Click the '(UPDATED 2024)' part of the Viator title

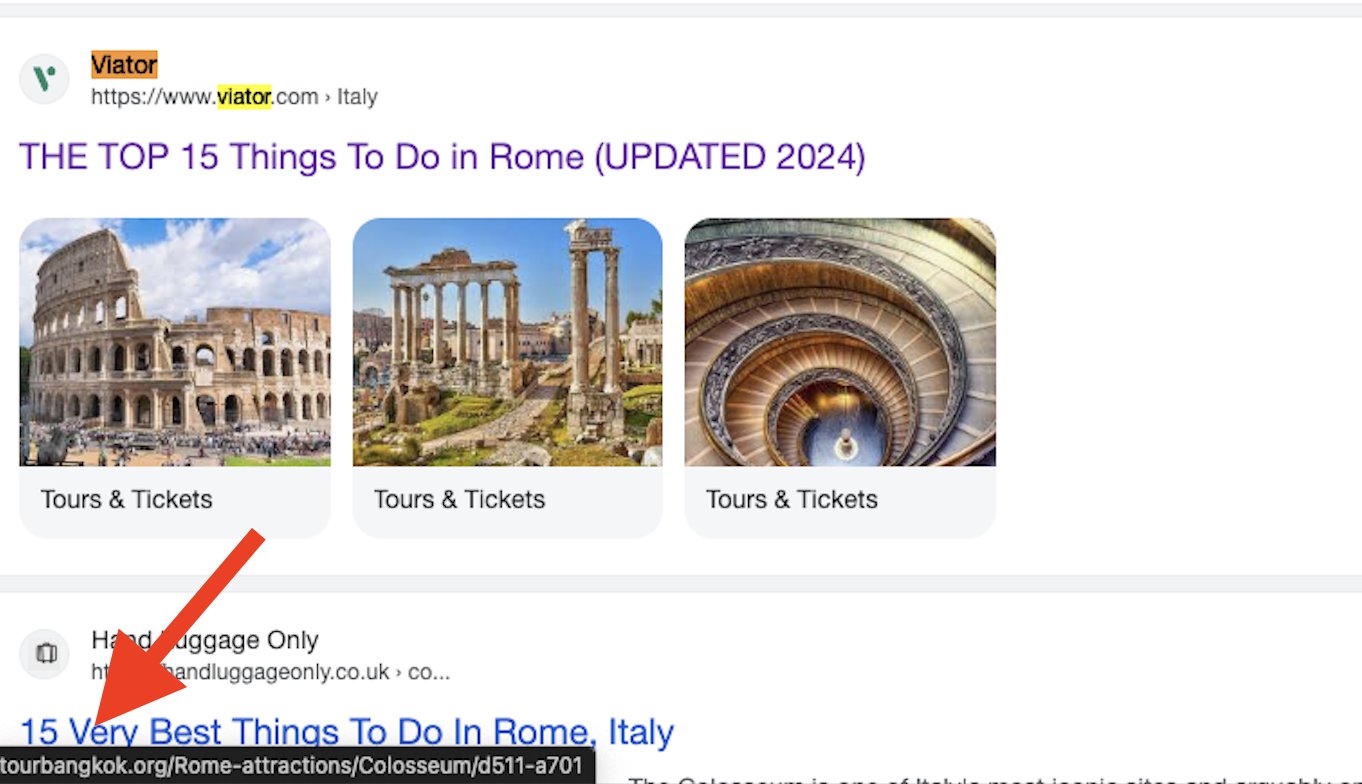729,157
